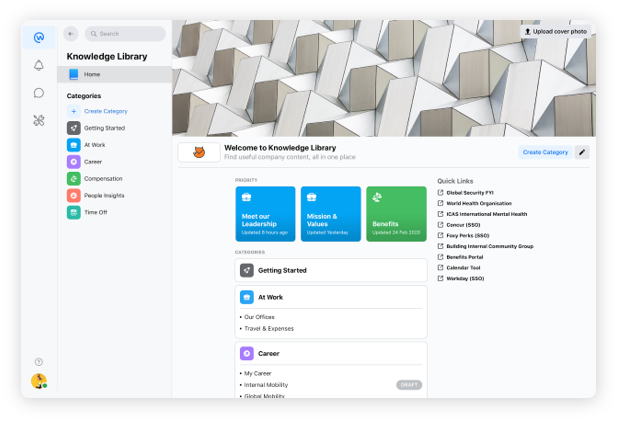The width and height of the screenshot is (618, 421).
Task: Click external link icon beside Concur (SSO)
Action: tap(441, 225)
